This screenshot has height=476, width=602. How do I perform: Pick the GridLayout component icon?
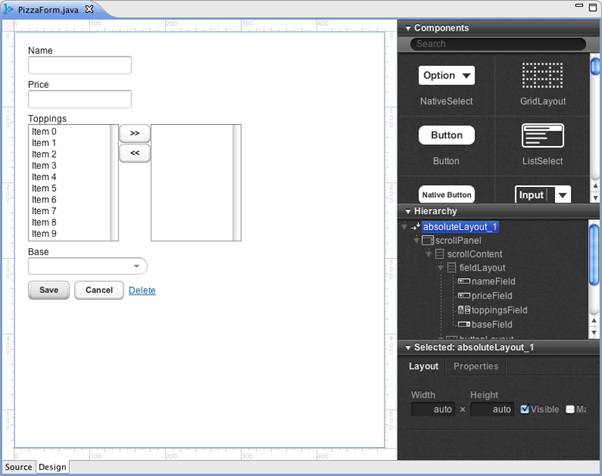point(543,76)
